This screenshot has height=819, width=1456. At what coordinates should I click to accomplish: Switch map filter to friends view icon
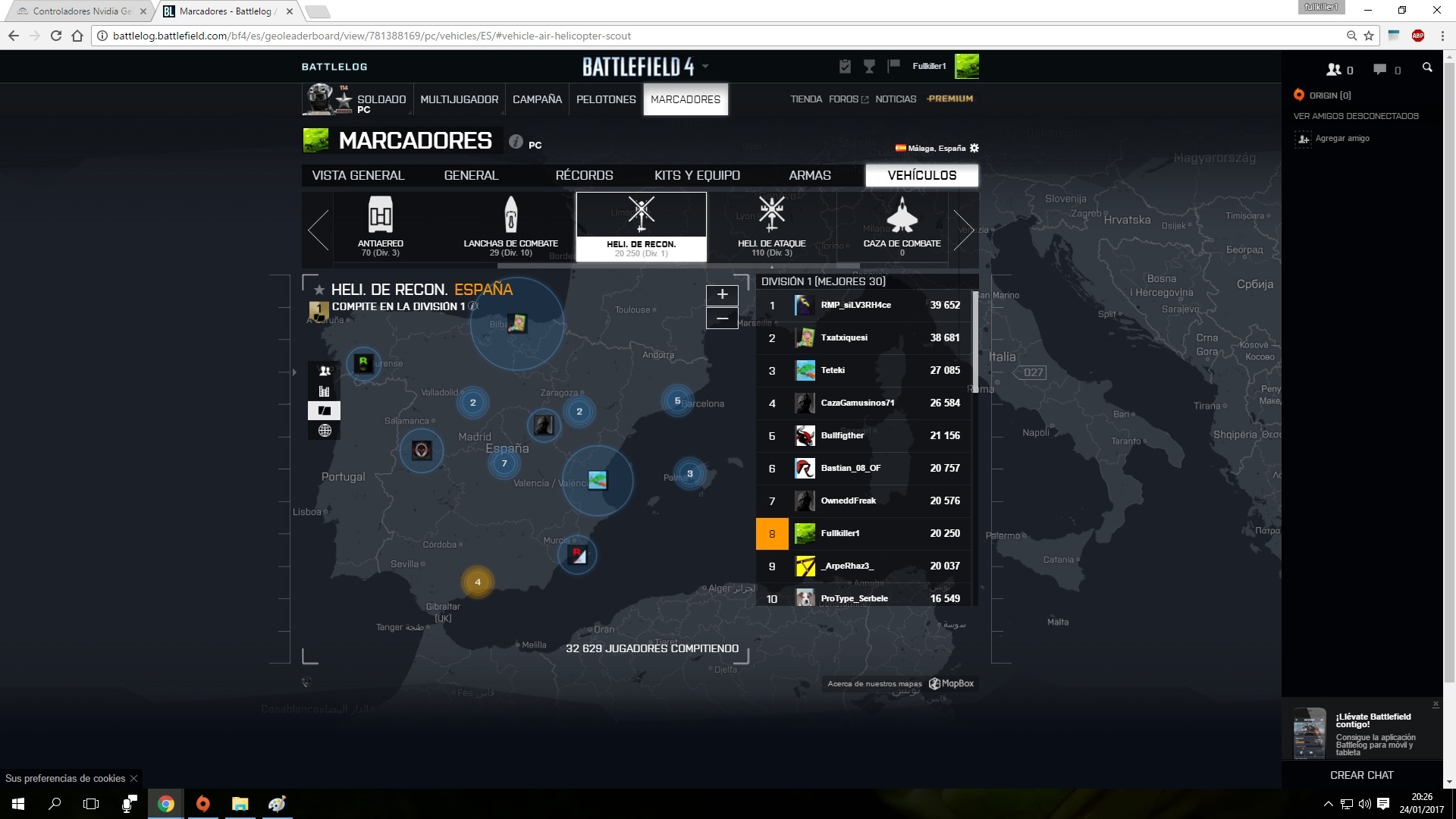tap(325, 371)
